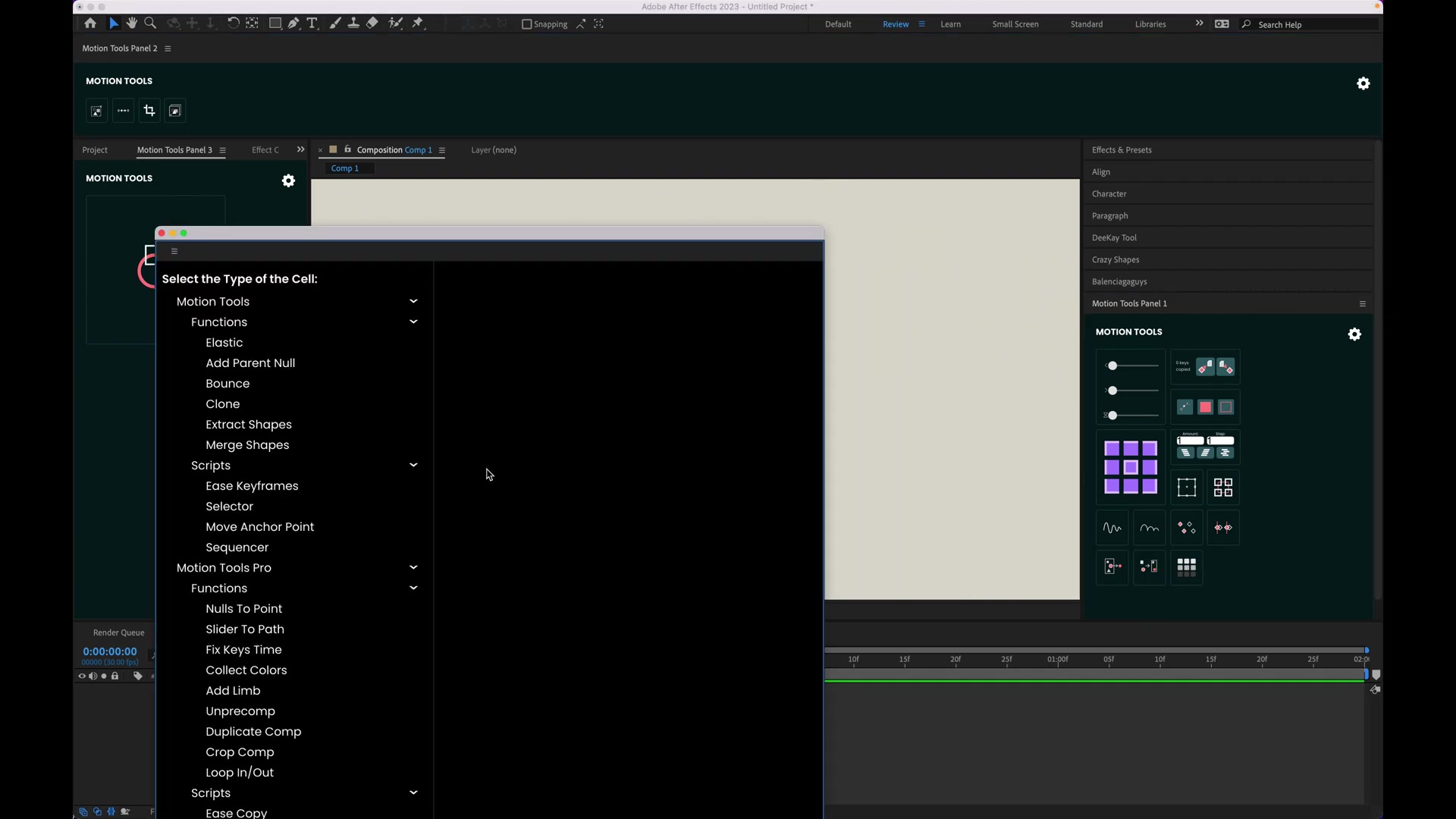Click the paste keyframes icon in Motion Tools Panel 1
This screenshot has height=819, width=1456.
click(x=1225, y=367)
